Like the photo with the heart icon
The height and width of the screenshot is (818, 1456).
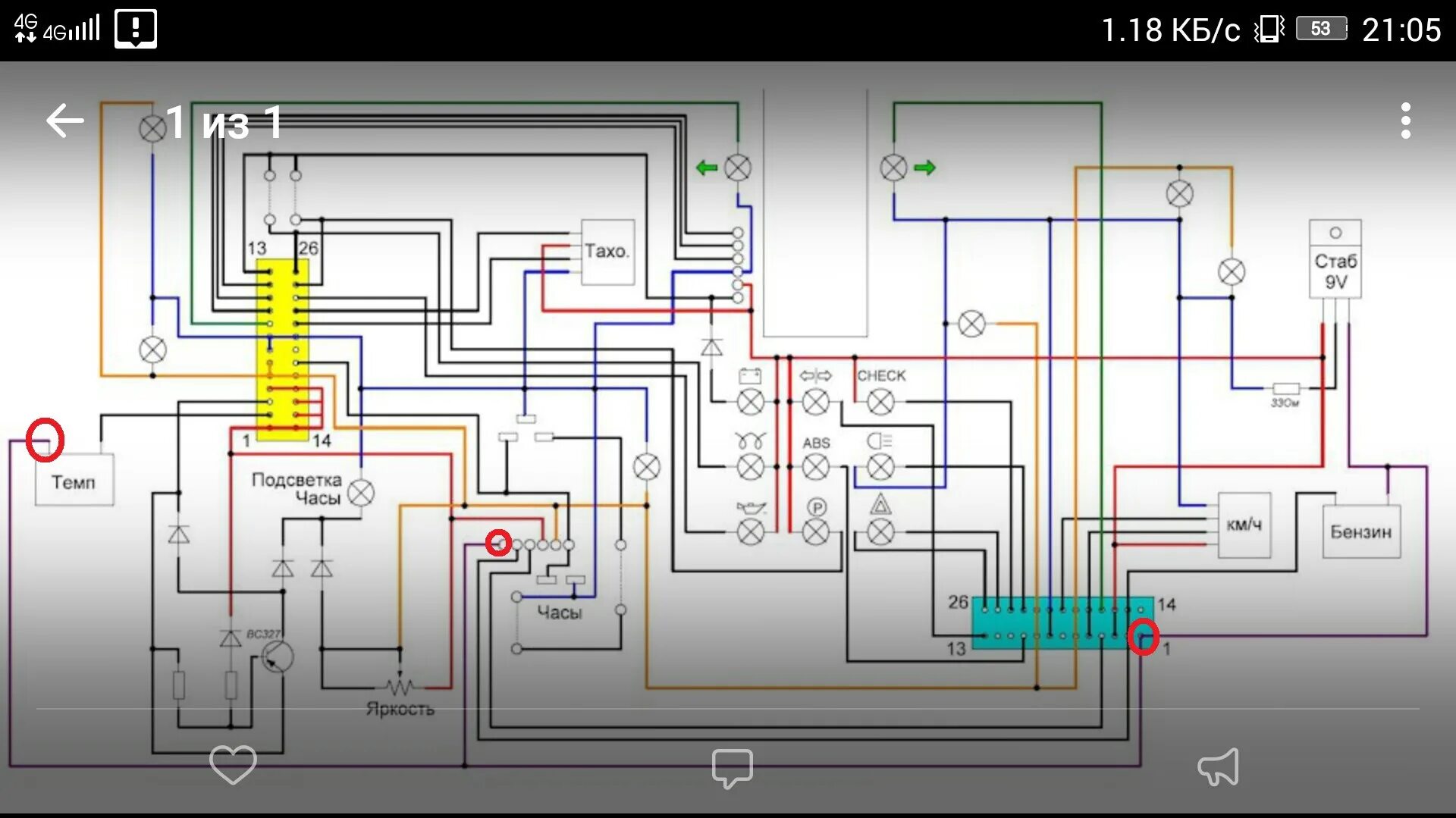(233, 764)
